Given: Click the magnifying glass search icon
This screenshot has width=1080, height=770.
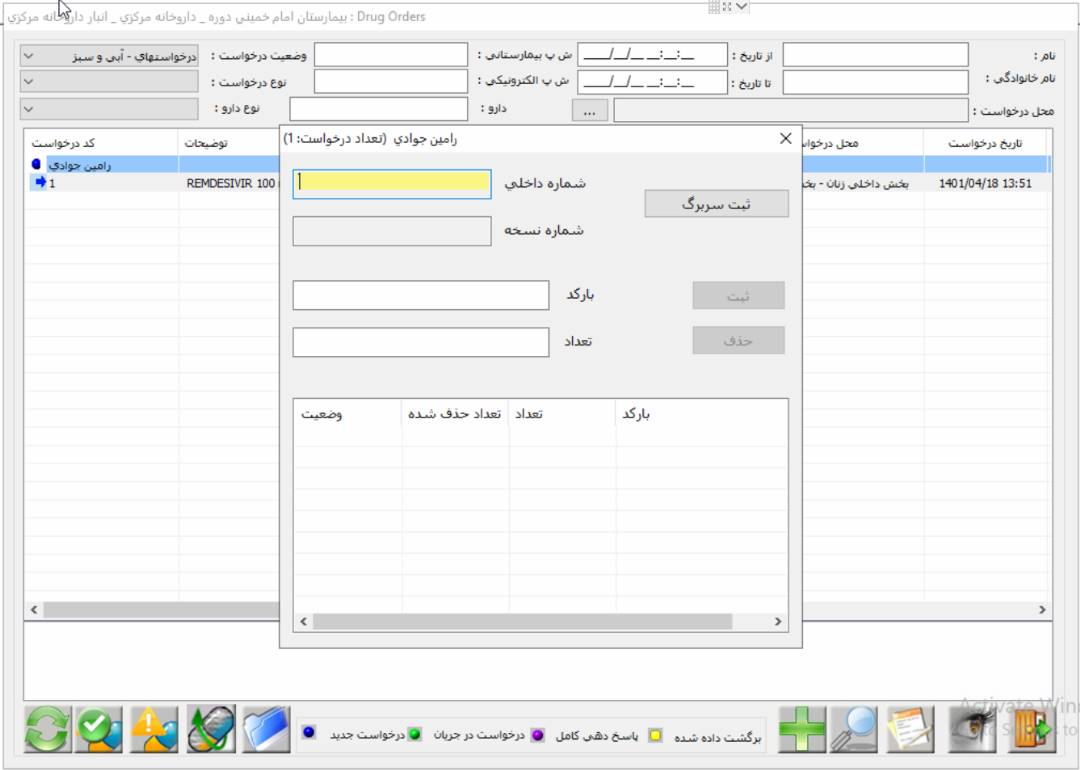Looking at the screenshot, I should click(855, 729).
